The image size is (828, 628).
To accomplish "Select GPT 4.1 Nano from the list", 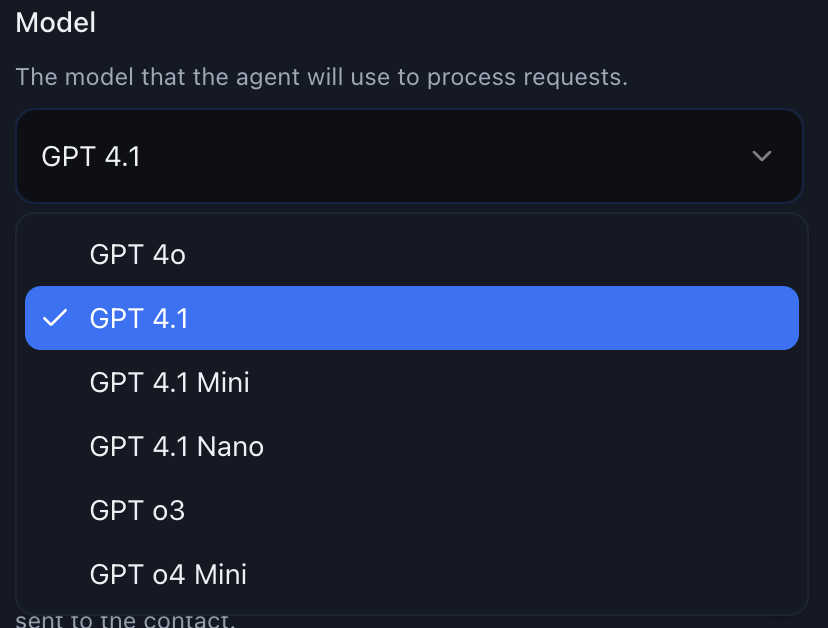I will tap(176, 446).
